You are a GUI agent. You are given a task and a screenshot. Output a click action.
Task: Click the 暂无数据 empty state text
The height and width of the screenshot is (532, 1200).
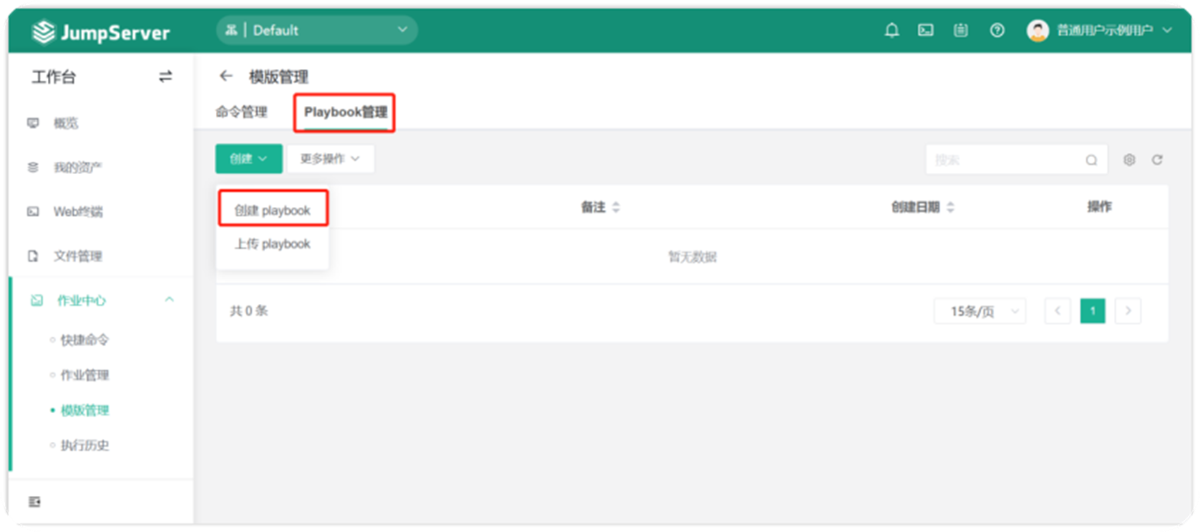[692, 257]
